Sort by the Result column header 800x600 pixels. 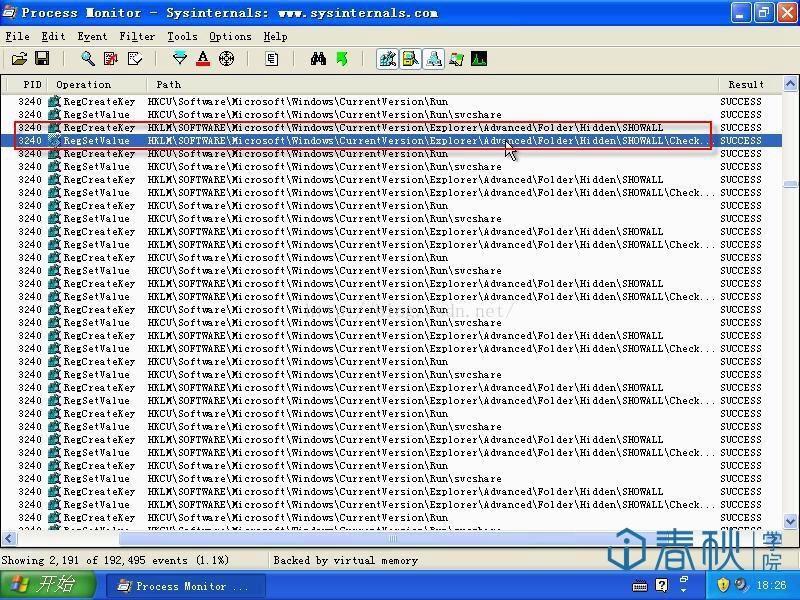point(749,85)
